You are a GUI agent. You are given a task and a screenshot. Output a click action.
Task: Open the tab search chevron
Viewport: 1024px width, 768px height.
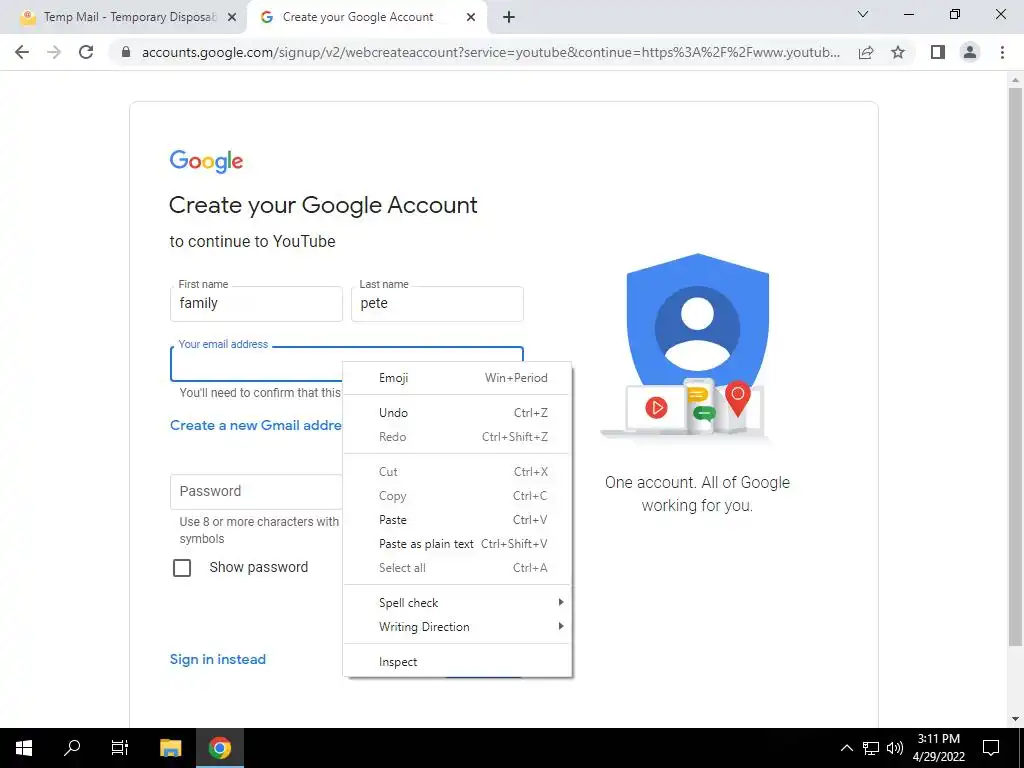(863, 14)
